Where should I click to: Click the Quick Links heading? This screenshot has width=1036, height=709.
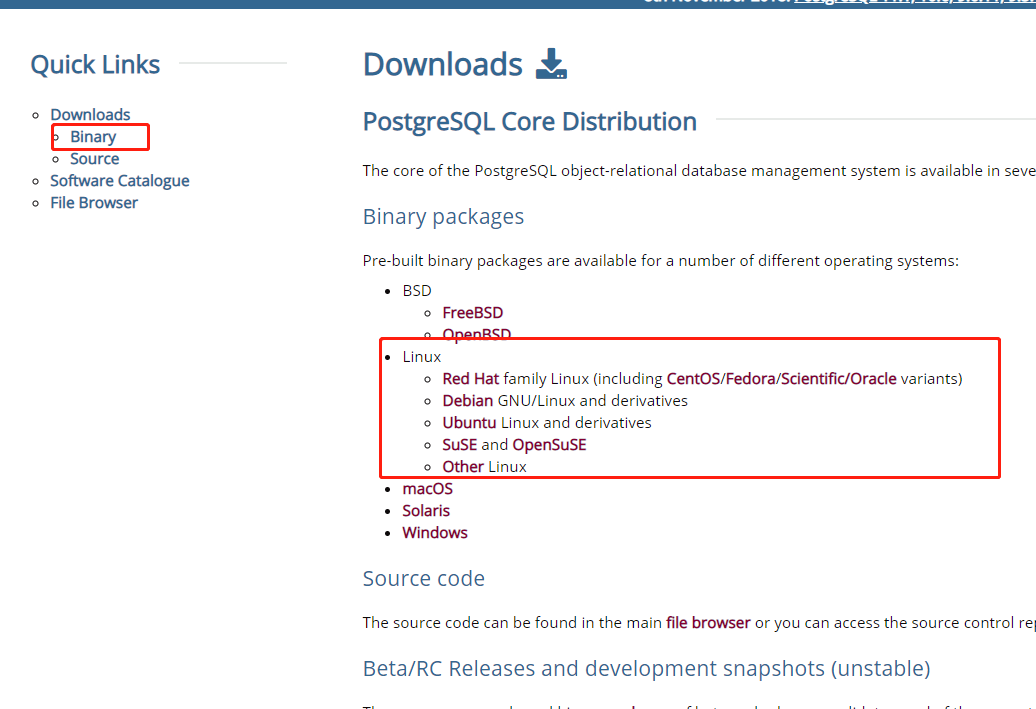point(95,65)
